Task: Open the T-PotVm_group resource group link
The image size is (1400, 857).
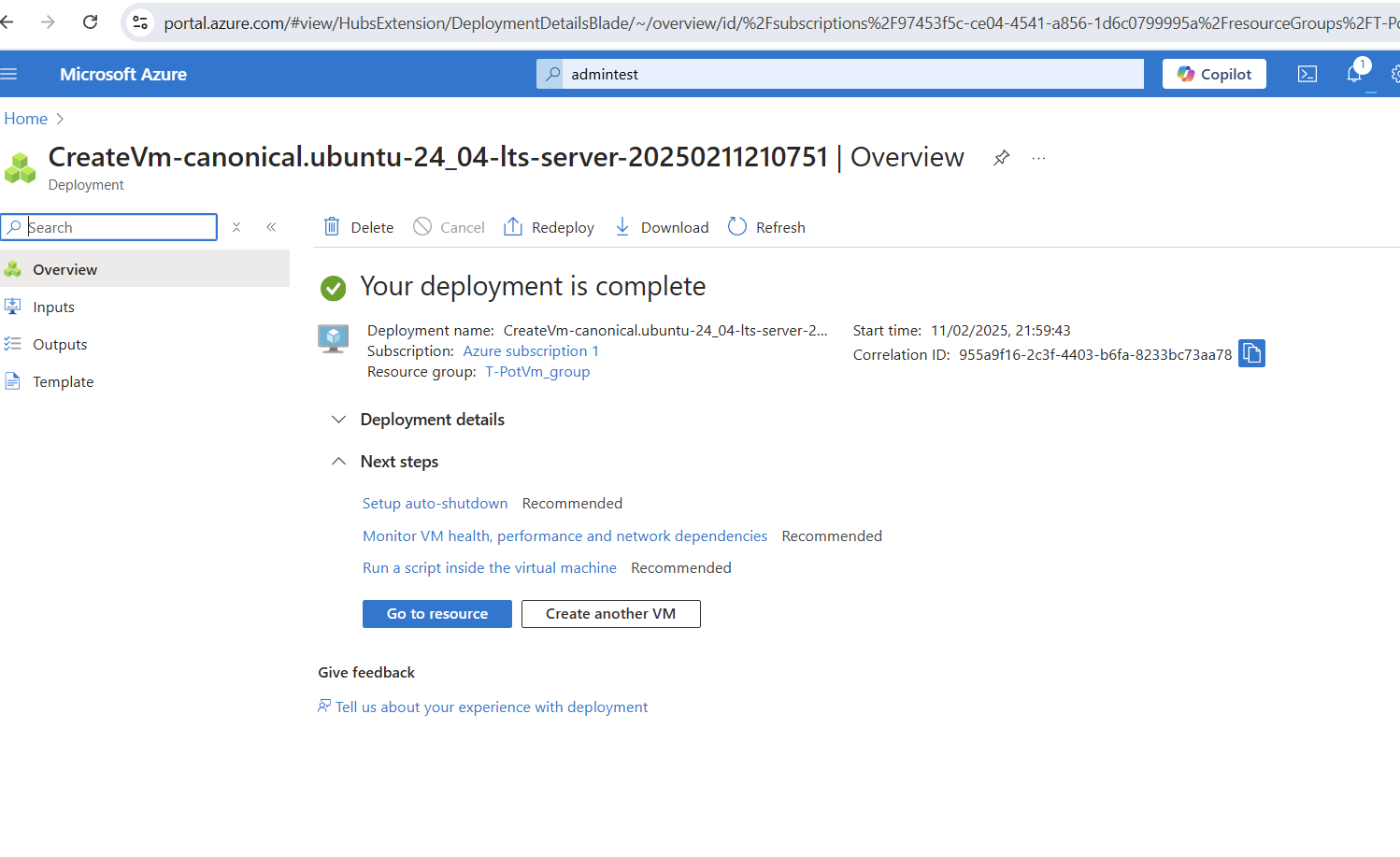Action: click(537, 372)
